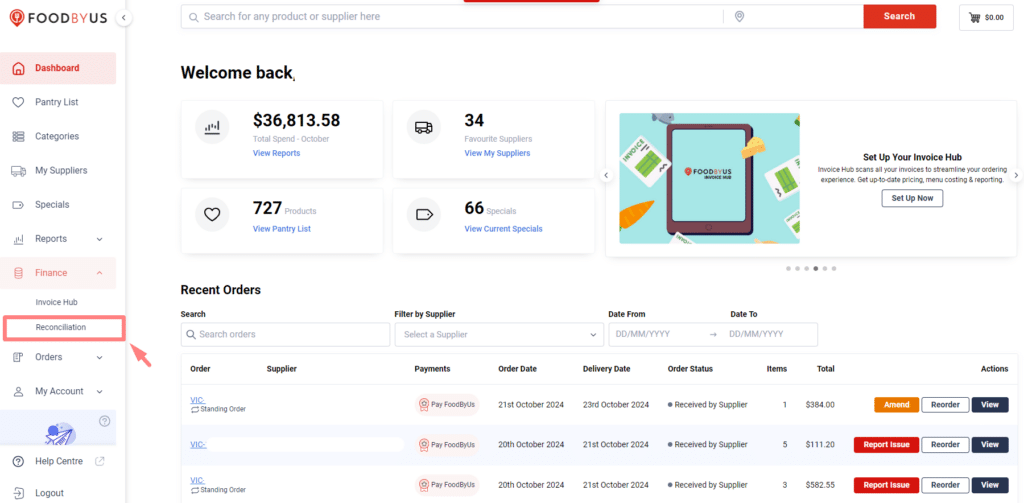This screenshot has width=1024, height=503.
Task: Click the $36,813.58 total spend figure
Action: [296, 120]
